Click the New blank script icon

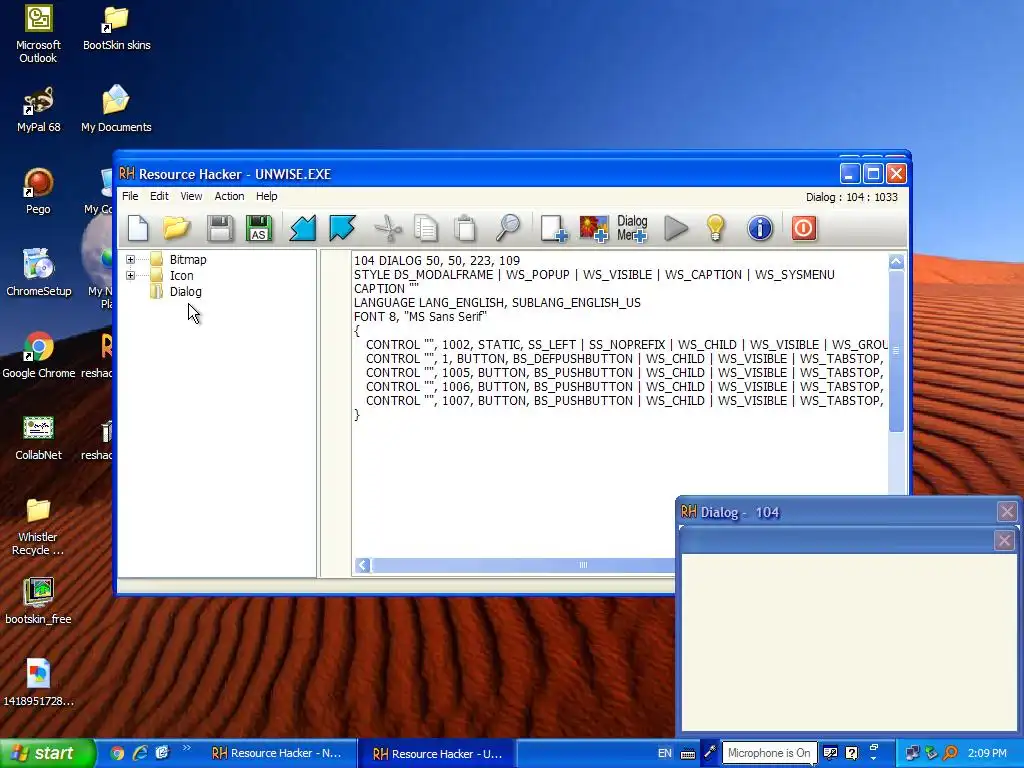click(138, 228)
